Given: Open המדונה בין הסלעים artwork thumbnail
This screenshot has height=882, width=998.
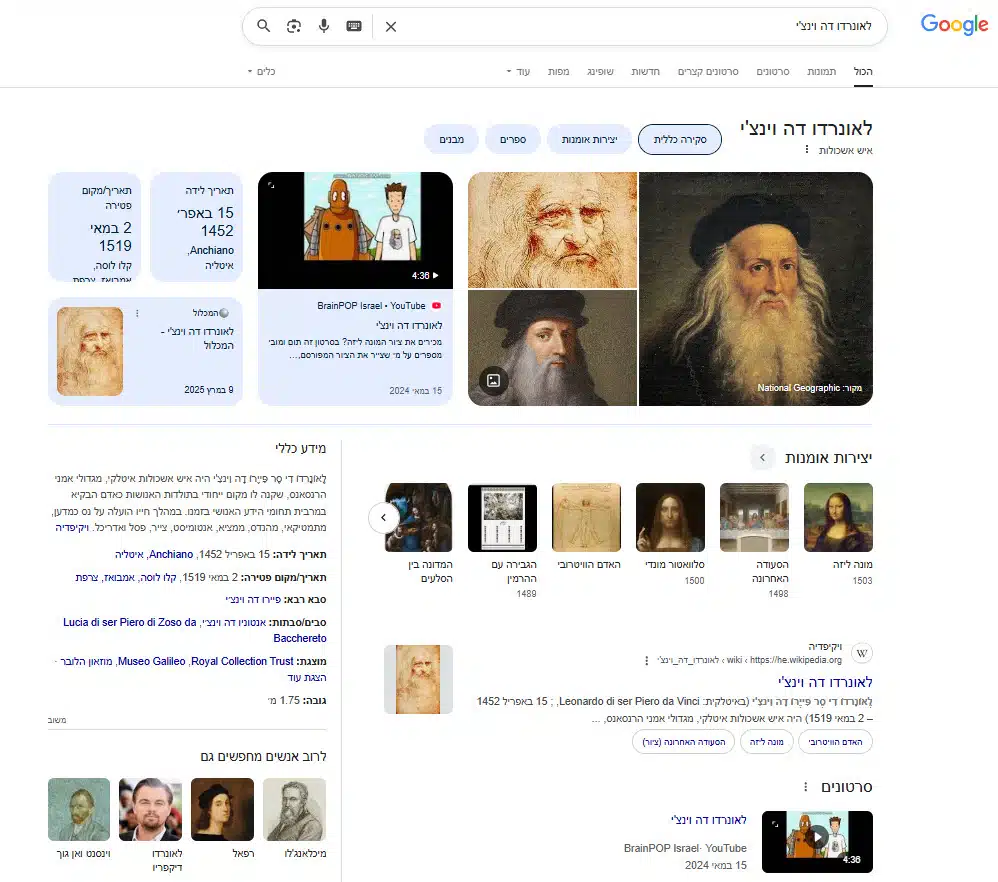Looking at the screenshot, I should tap(421, 517).
